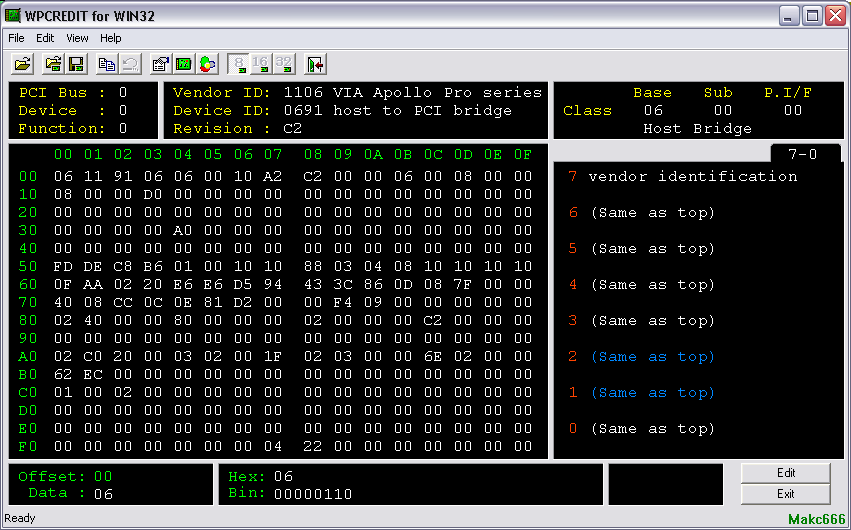The height and width of the screenshot is (530, 851).
Task: Select hex byte 04 in row F0
Action: pos(273,446)
